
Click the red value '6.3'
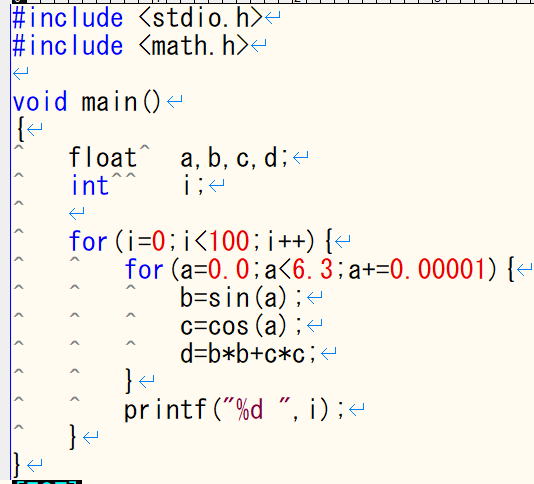[x=312, y=269]
